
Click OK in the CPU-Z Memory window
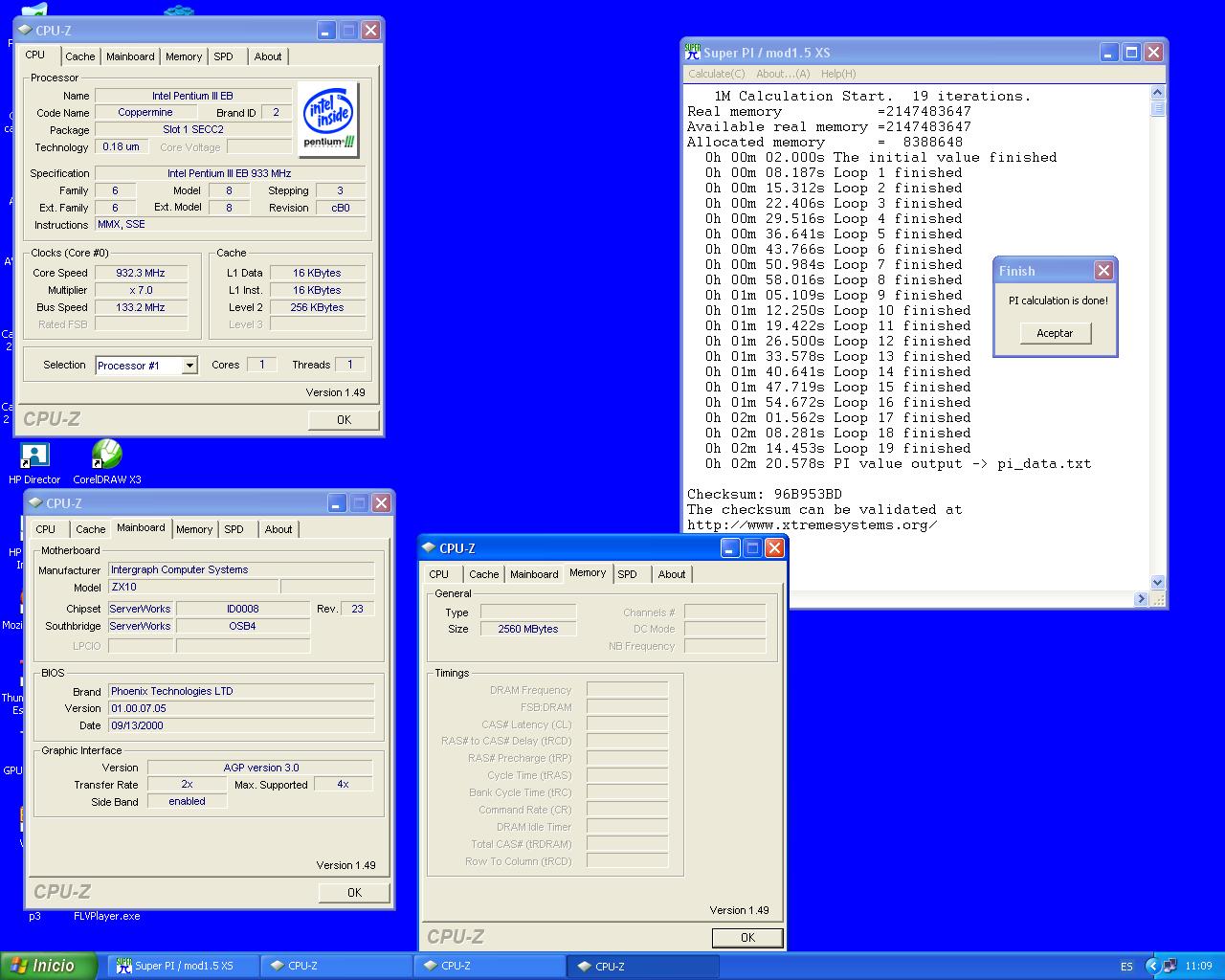747,938
